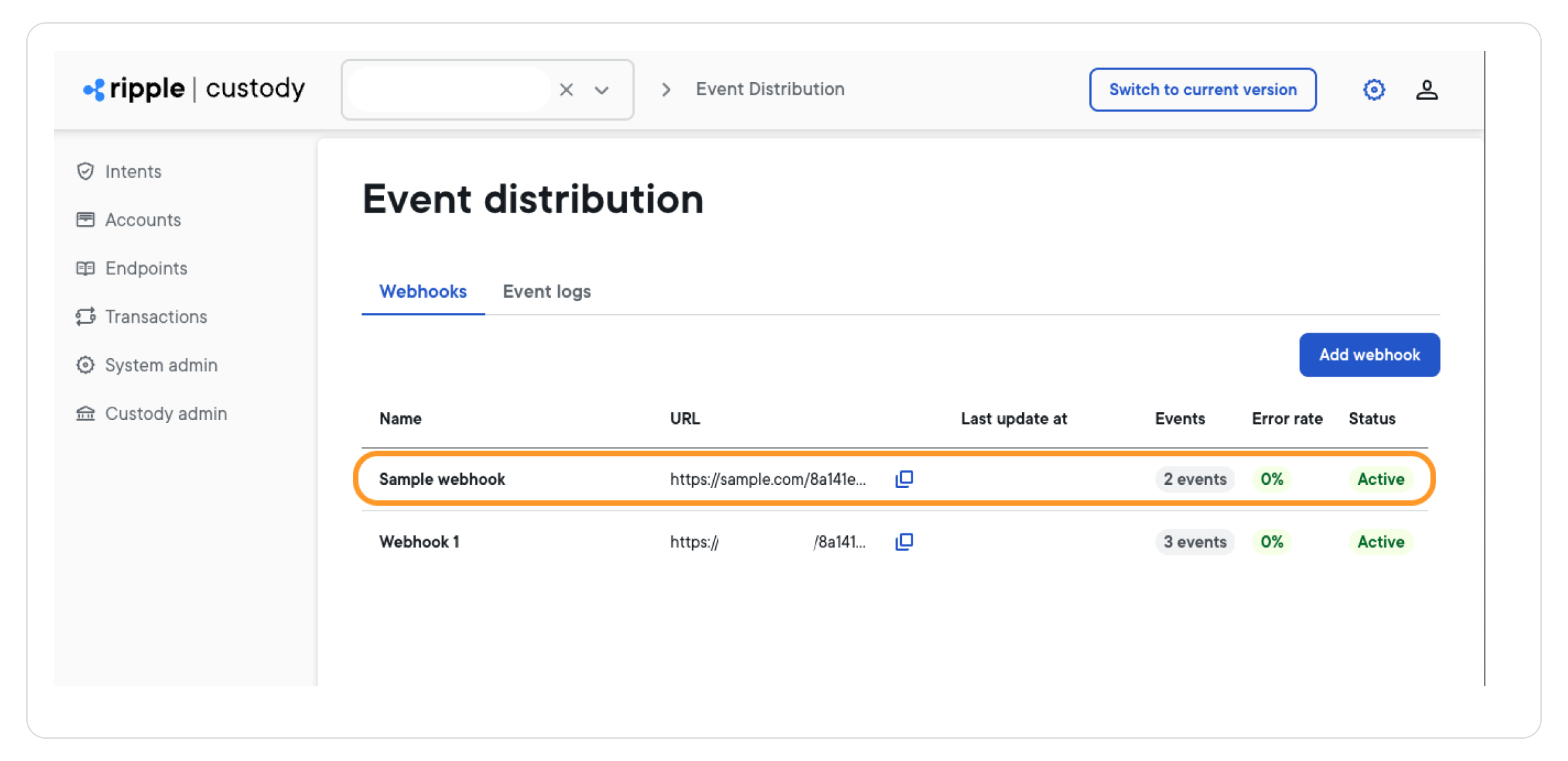Click the URL column header
Screen dimensions: 1568x761
pyautogui.click(x=685, y=419)
